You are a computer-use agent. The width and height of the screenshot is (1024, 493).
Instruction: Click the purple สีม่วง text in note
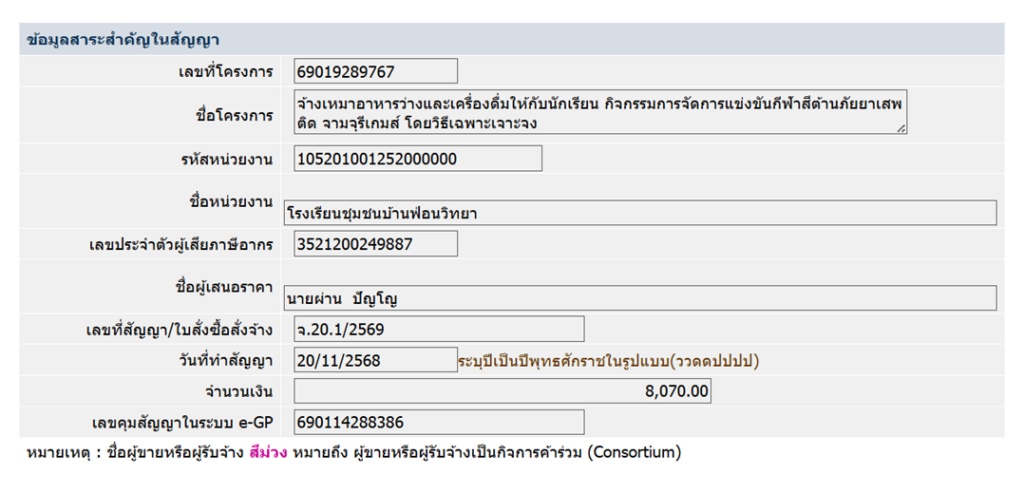point(268,453)
